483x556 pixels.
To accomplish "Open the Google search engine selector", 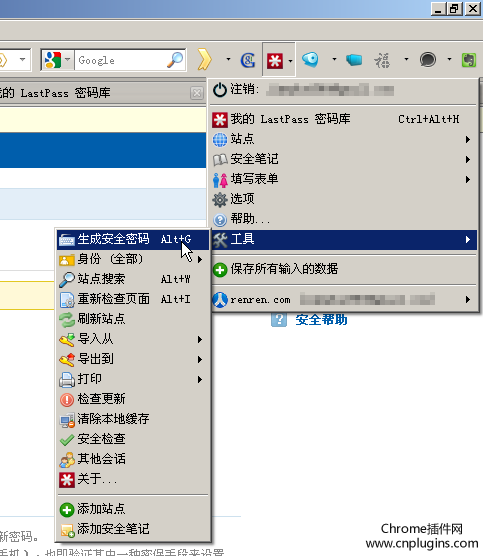I will [57, 60].
